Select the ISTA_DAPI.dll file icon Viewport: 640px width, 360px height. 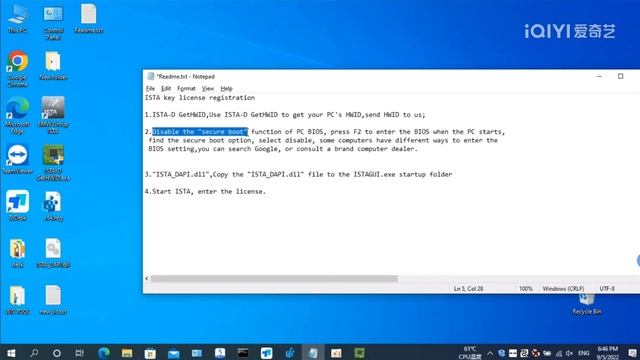click(x=53, y=253)
